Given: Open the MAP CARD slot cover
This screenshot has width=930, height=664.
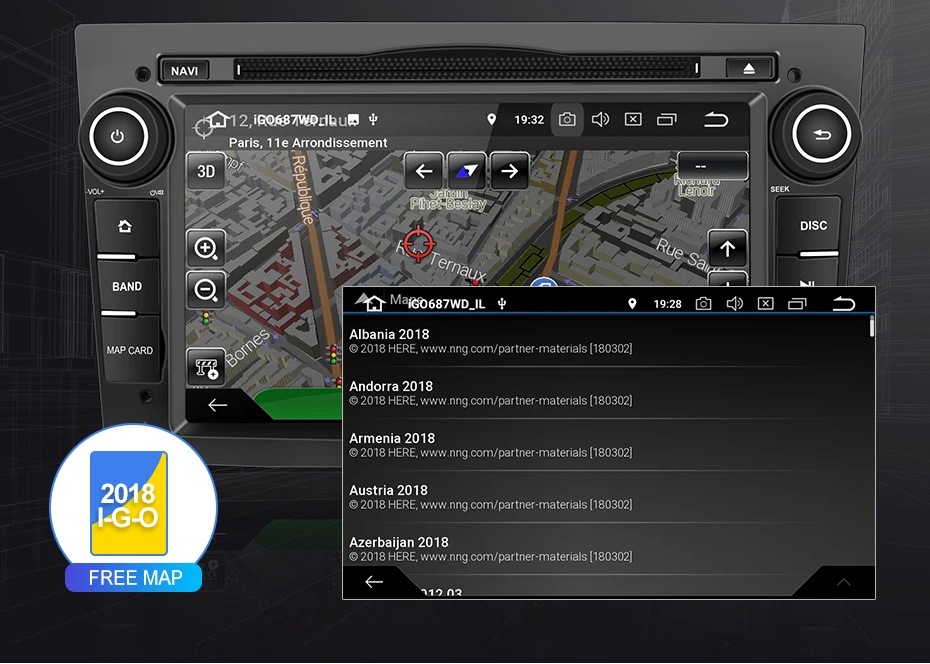Looking at the screenshot, I should point(130,350).
